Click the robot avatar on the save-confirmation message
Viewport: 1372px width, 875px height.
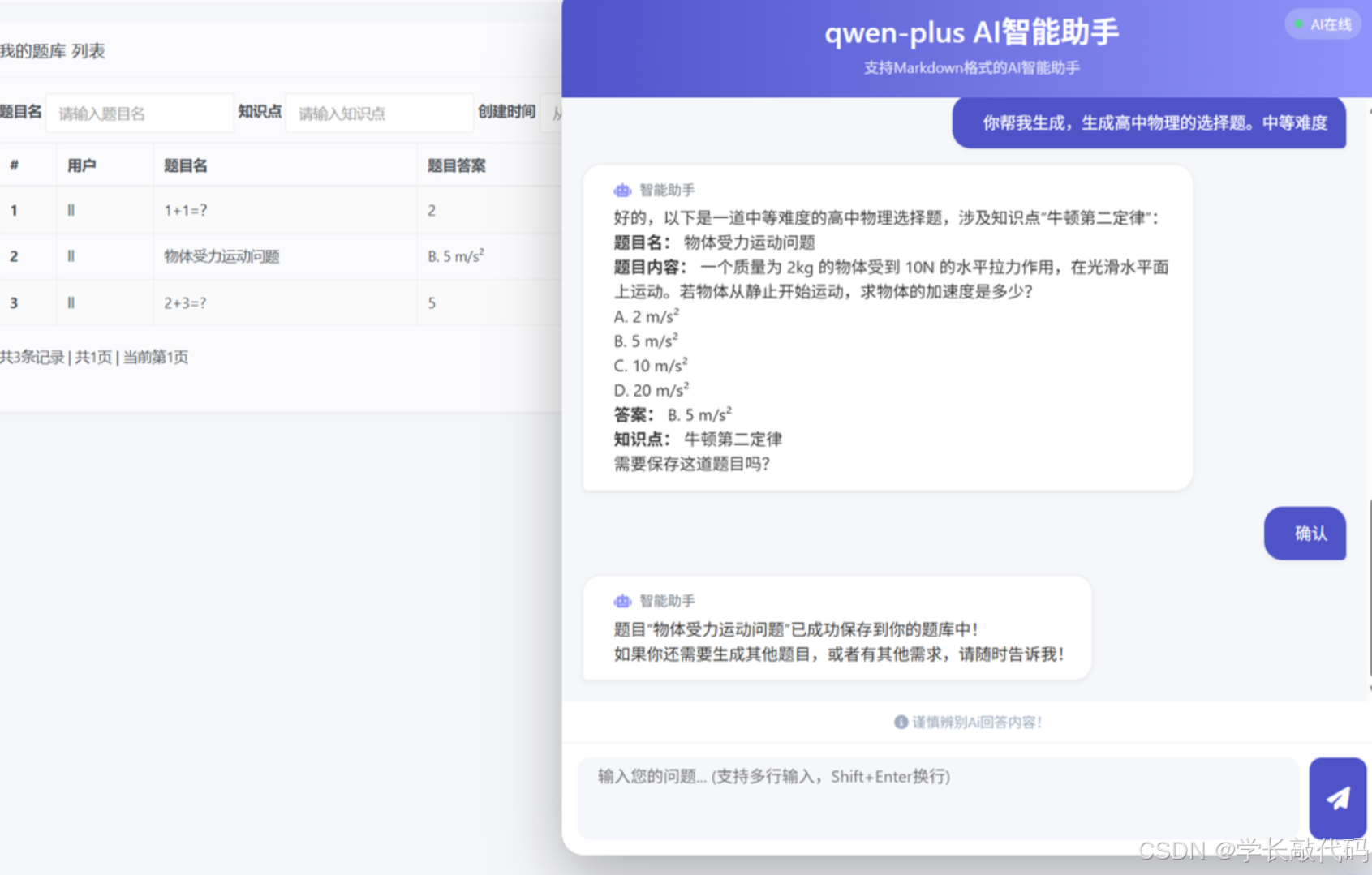point(621,601)
